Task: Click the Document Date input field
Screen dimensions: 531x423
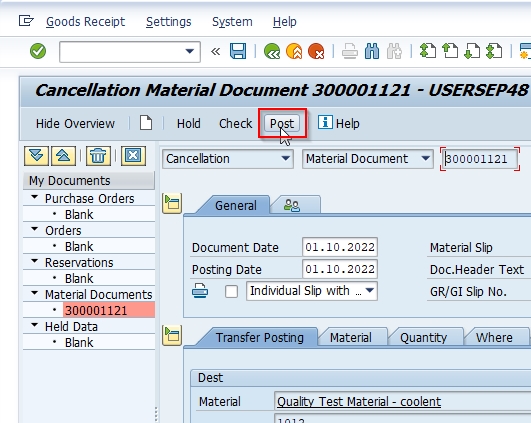Action: pos(340,247)
